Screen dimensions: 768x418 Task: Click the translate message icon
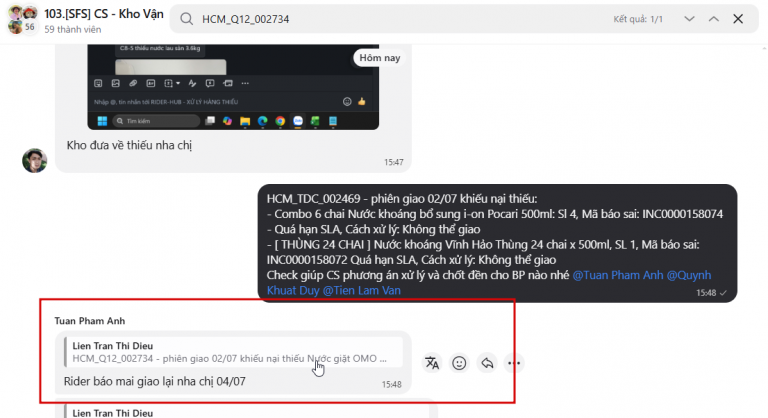[432, 363]
